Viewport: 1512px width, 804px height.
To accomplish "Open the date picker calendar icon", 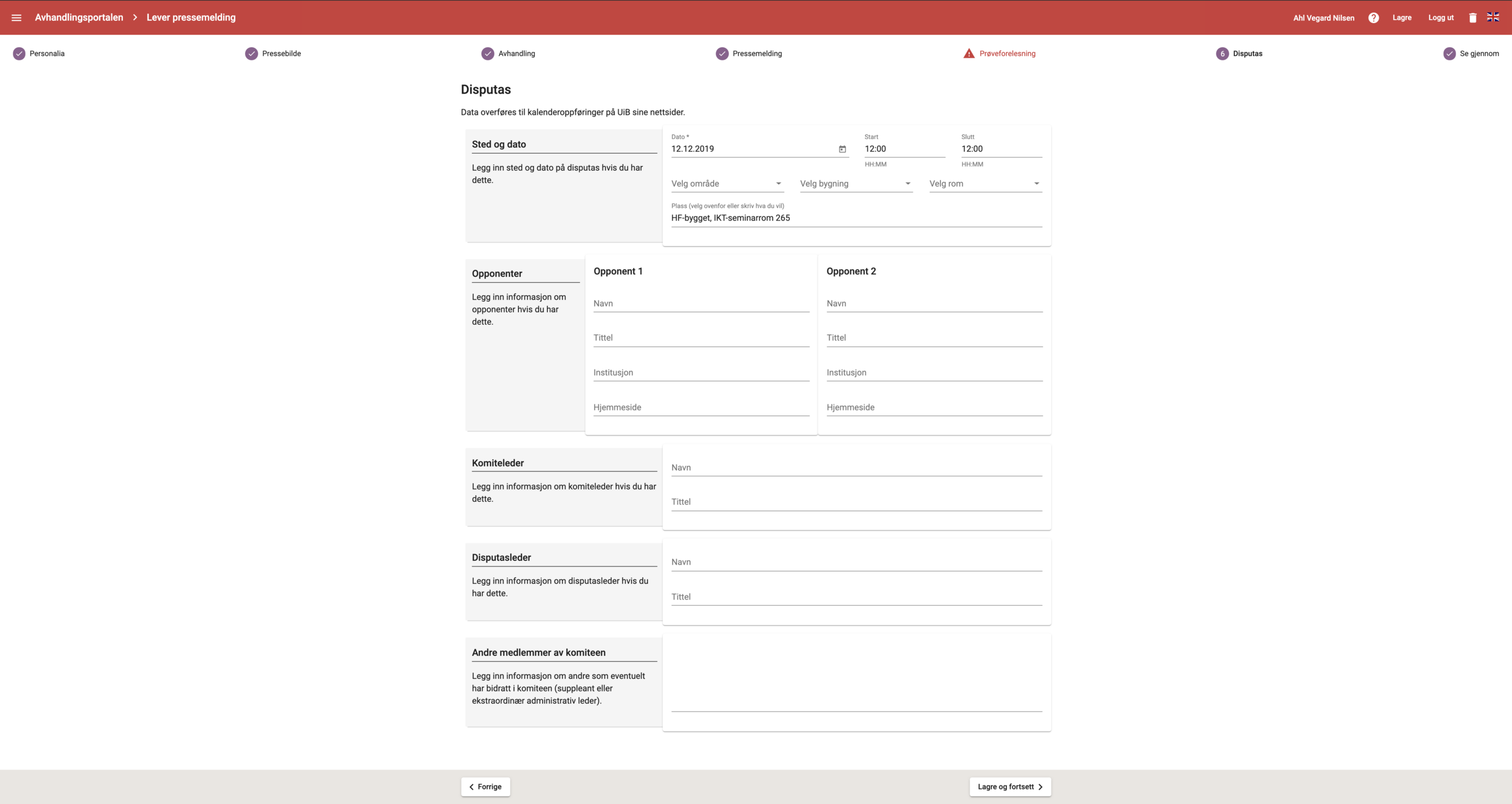I will click(x=842, y=149).
